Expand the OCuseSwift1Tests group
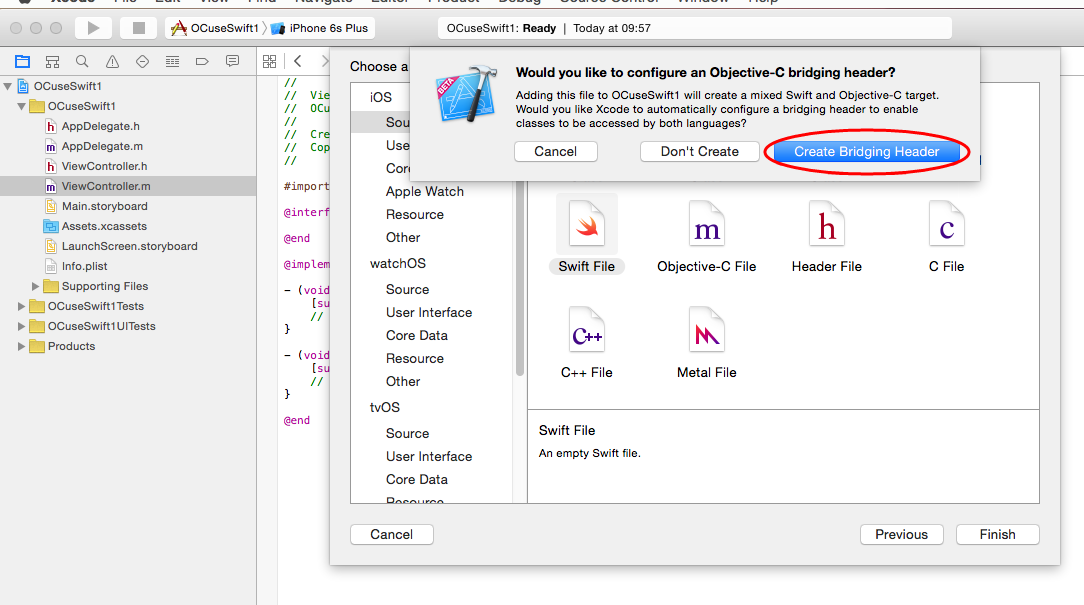This screenshot has width=1084, height=605. pos(21,306)
